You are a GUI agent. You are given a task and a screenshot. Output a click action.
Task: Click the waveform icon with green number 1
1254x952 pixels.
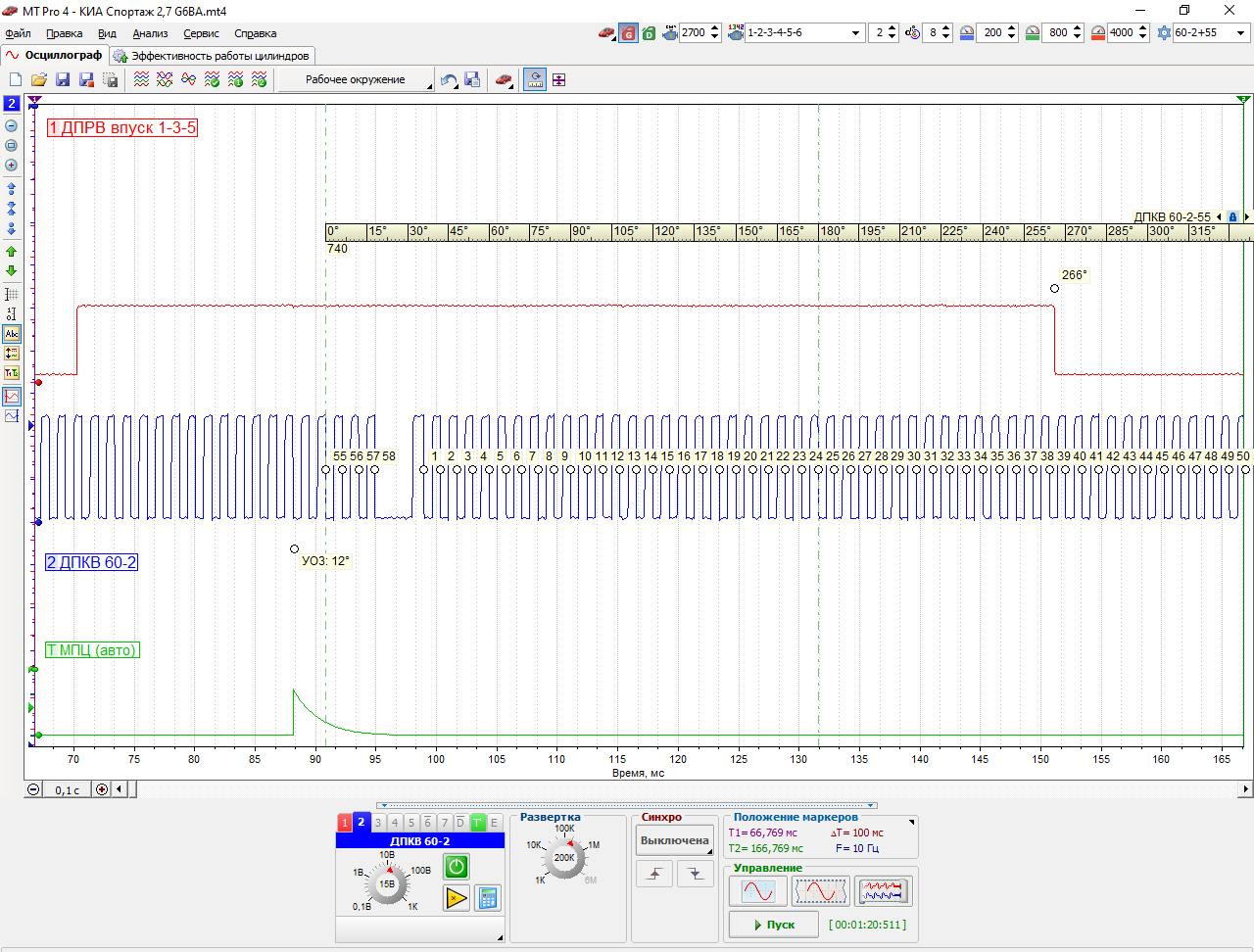pos(235,80)
